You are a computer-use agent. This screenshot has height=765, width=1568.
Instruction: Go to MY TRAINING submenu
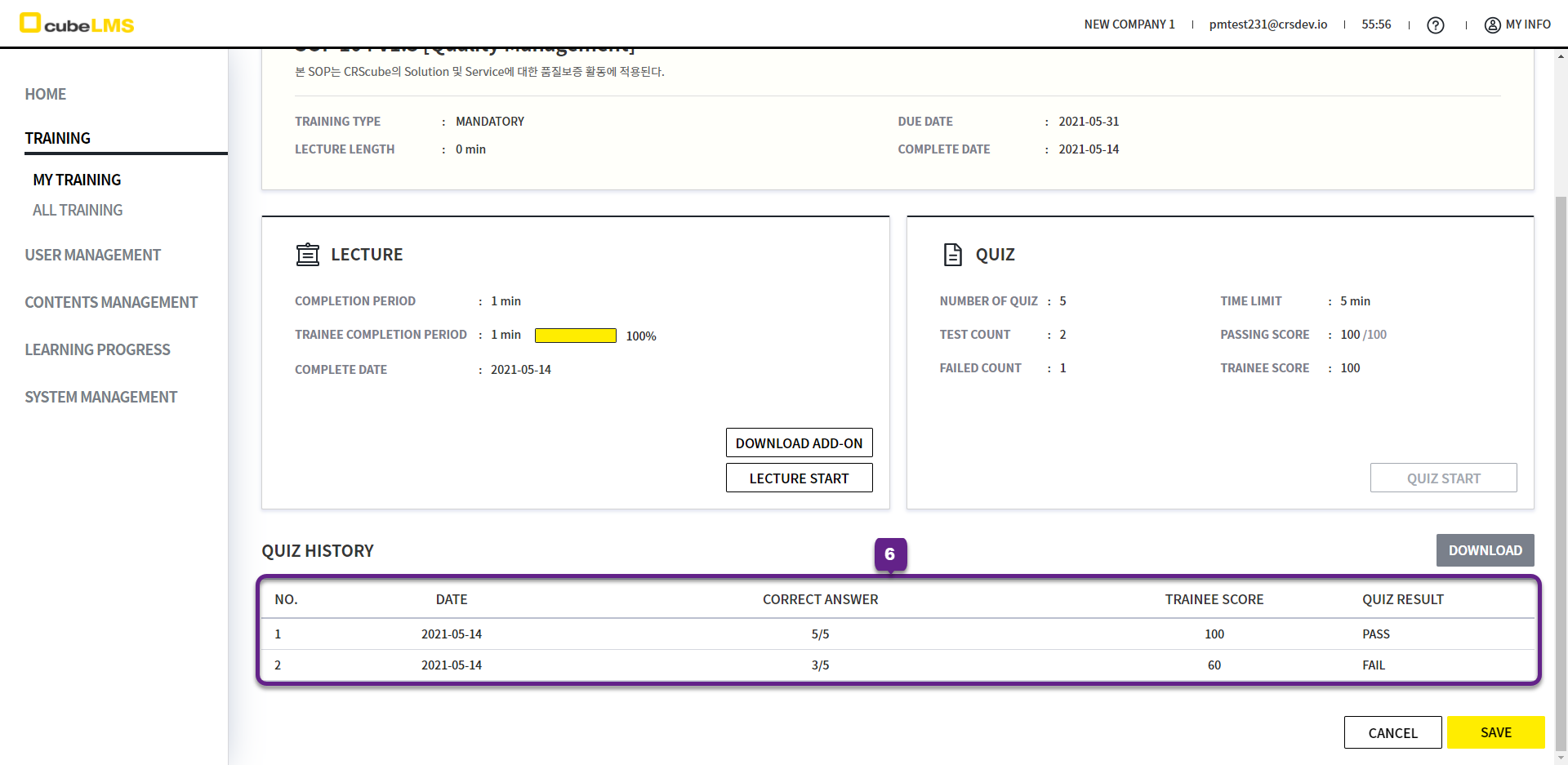point(77,180)
